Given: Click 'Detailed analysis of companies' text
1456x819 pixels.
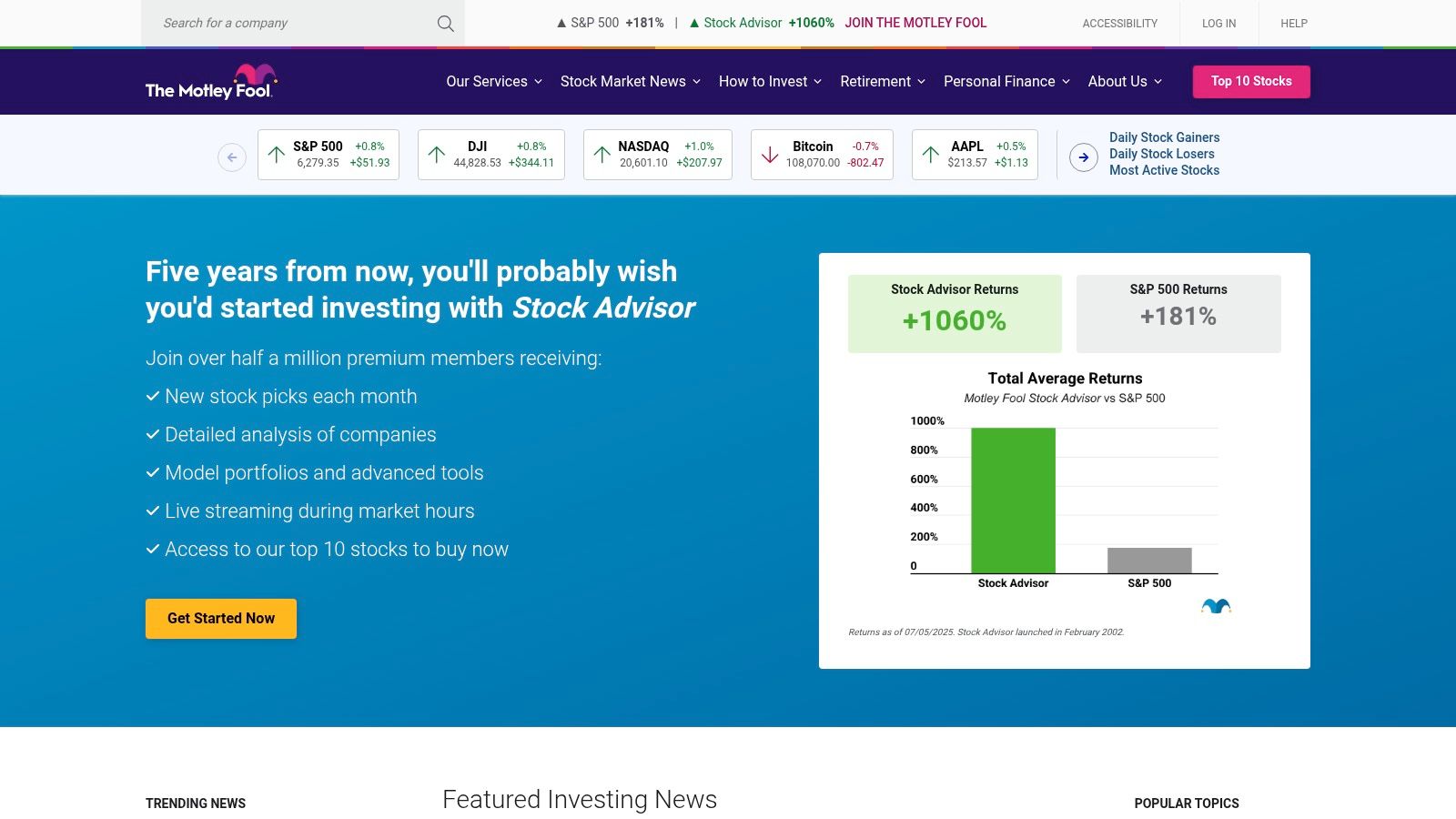Looking at the screenshot, I should [x=300, y=435].
